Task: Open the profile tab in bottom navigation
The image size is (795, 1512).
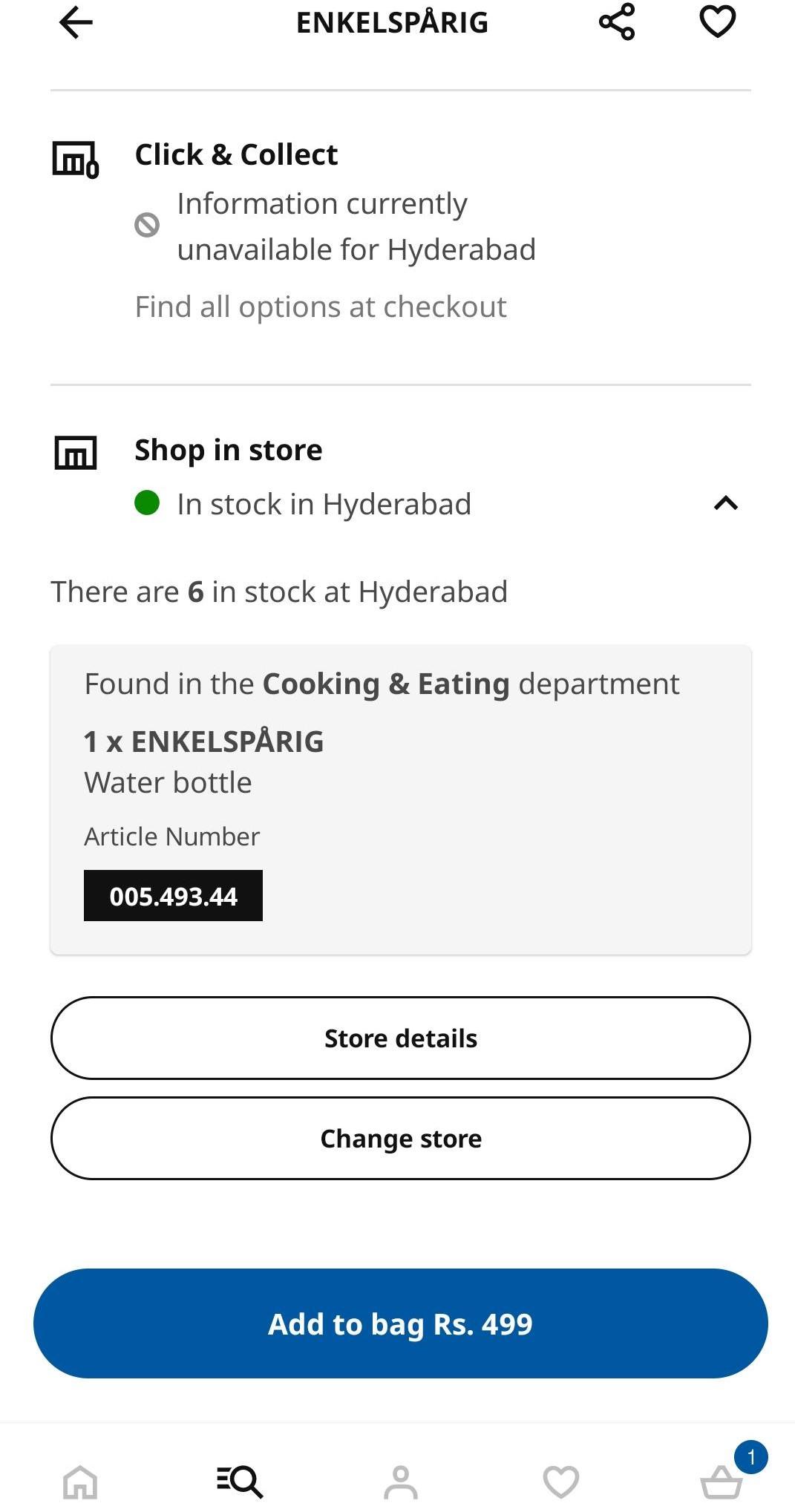Action: pyautogui.click(x=401, y=1482)
